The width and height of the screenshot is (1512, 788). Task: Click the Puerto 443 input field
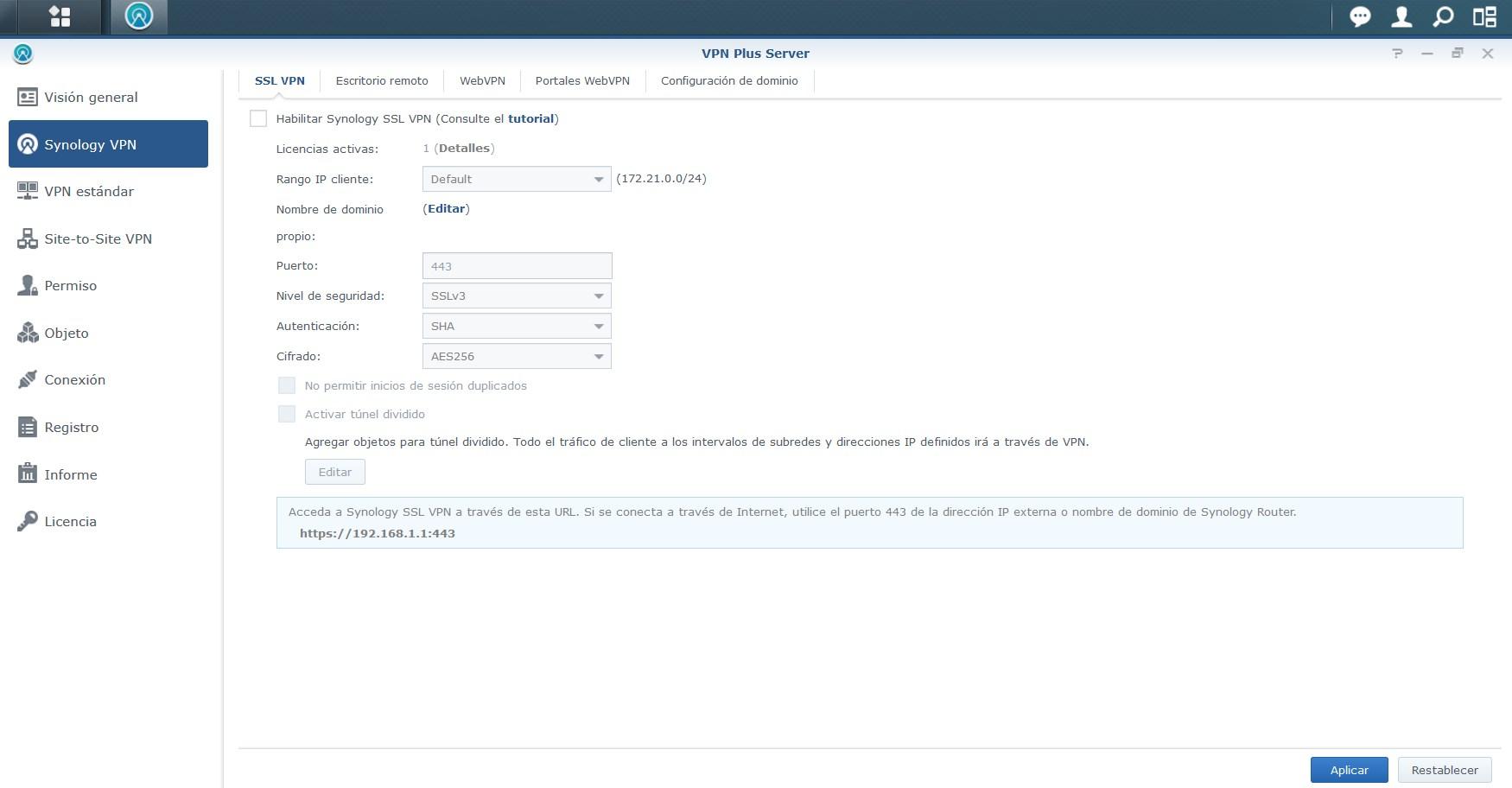tap(517, 265)
